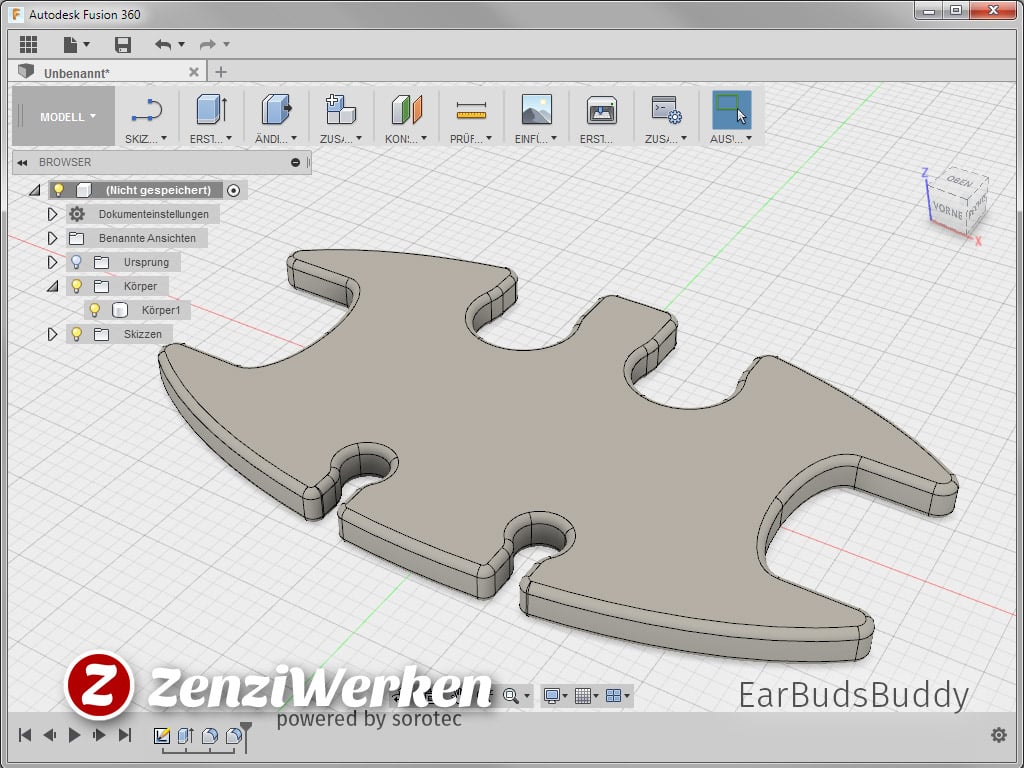1024x768 pixels.
Task: Open the grid and snaps settings icon
Action: 583,696
